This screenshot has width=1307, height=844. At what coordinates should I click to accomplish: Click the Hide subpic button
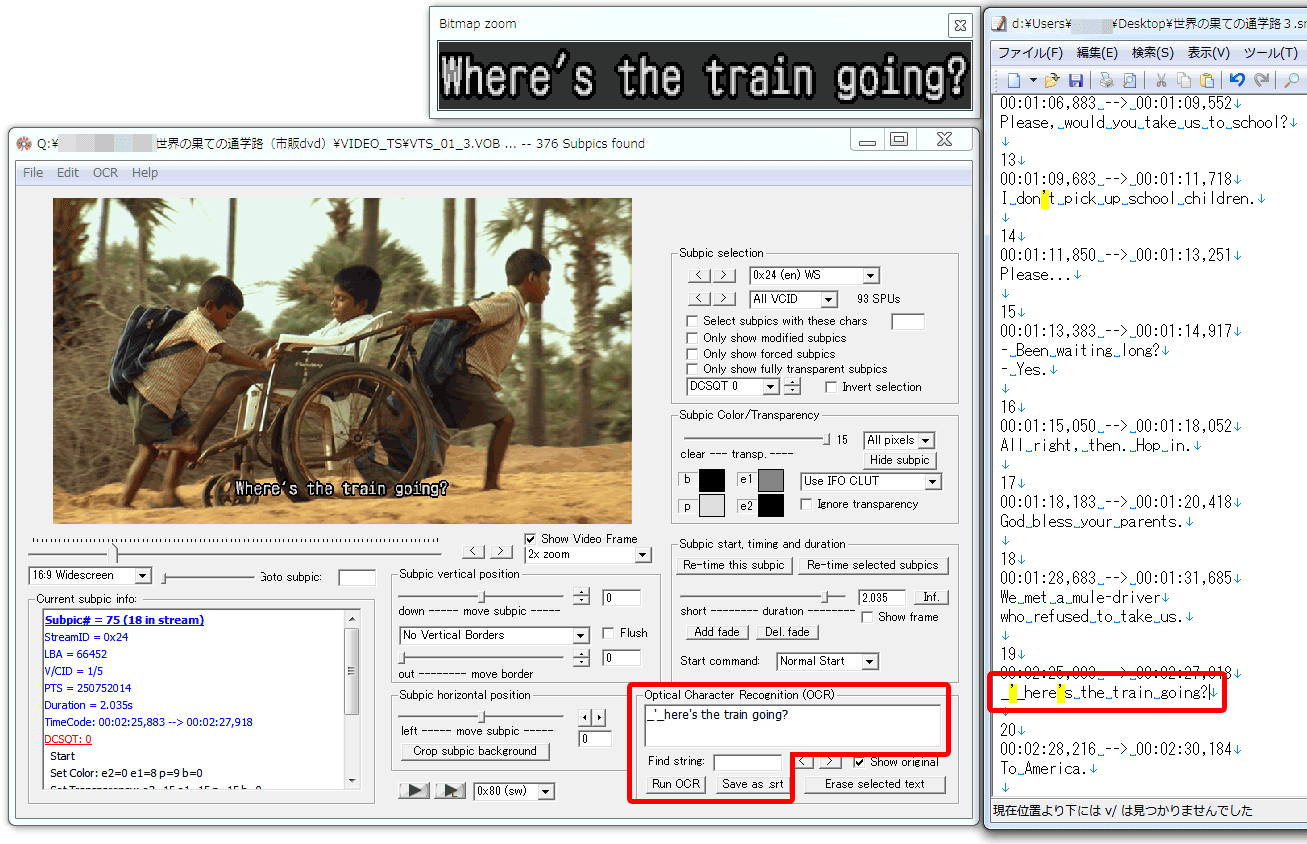(x=900, y=460)
